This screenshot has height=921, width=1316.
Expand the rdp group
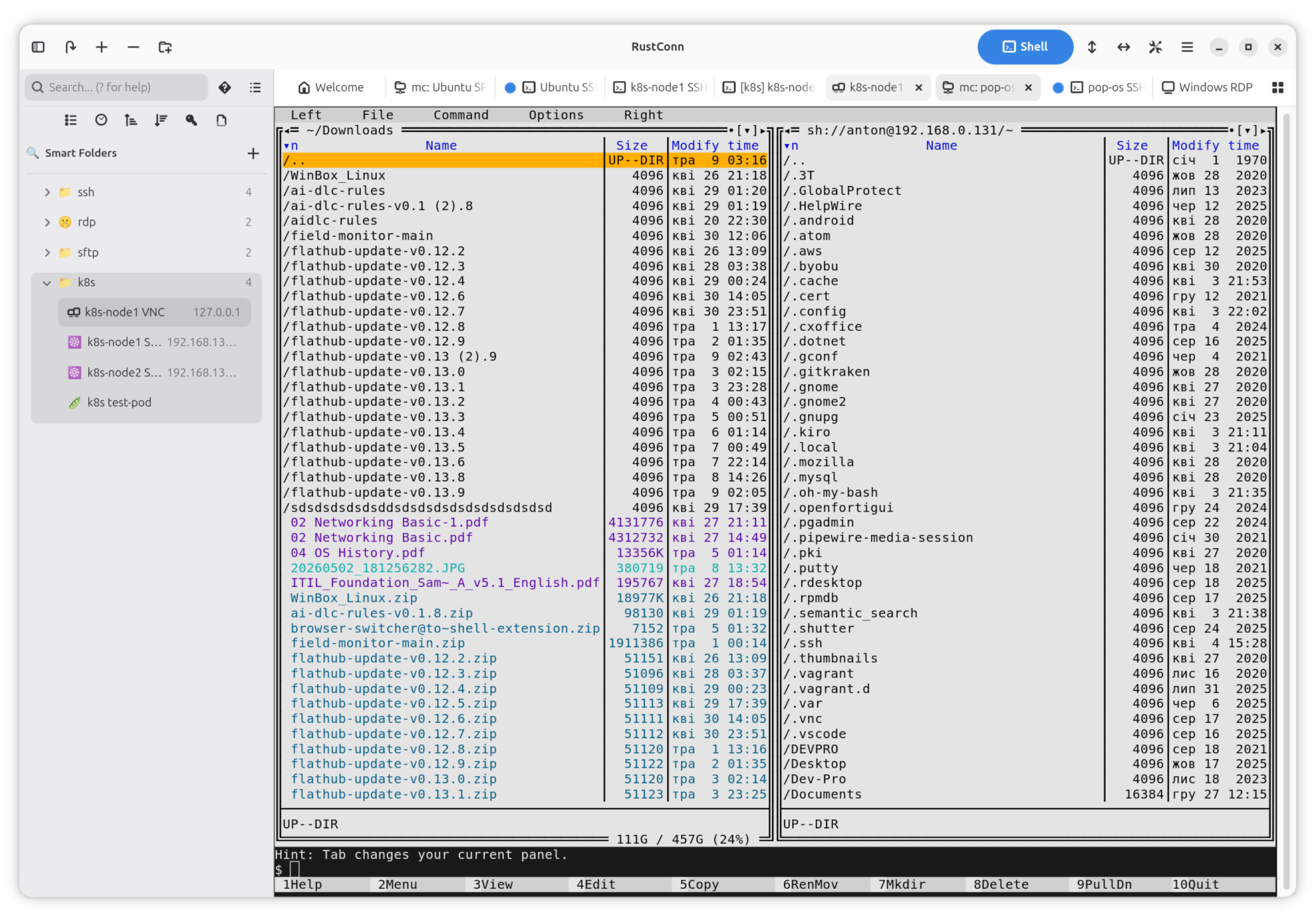click(x=47, y=222)
